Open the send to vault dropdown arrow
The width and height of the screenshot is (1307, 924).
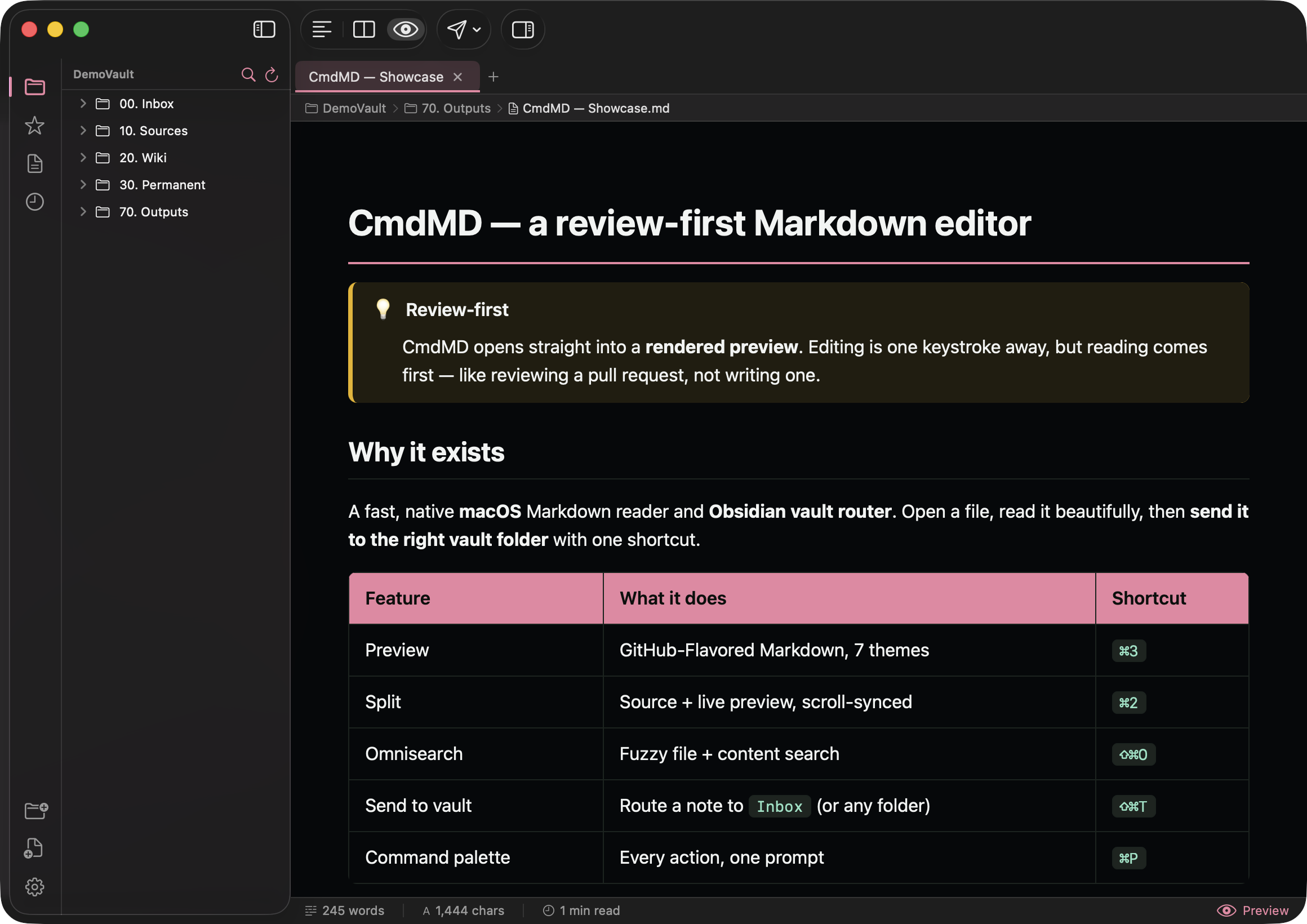[x=477, y=30]
